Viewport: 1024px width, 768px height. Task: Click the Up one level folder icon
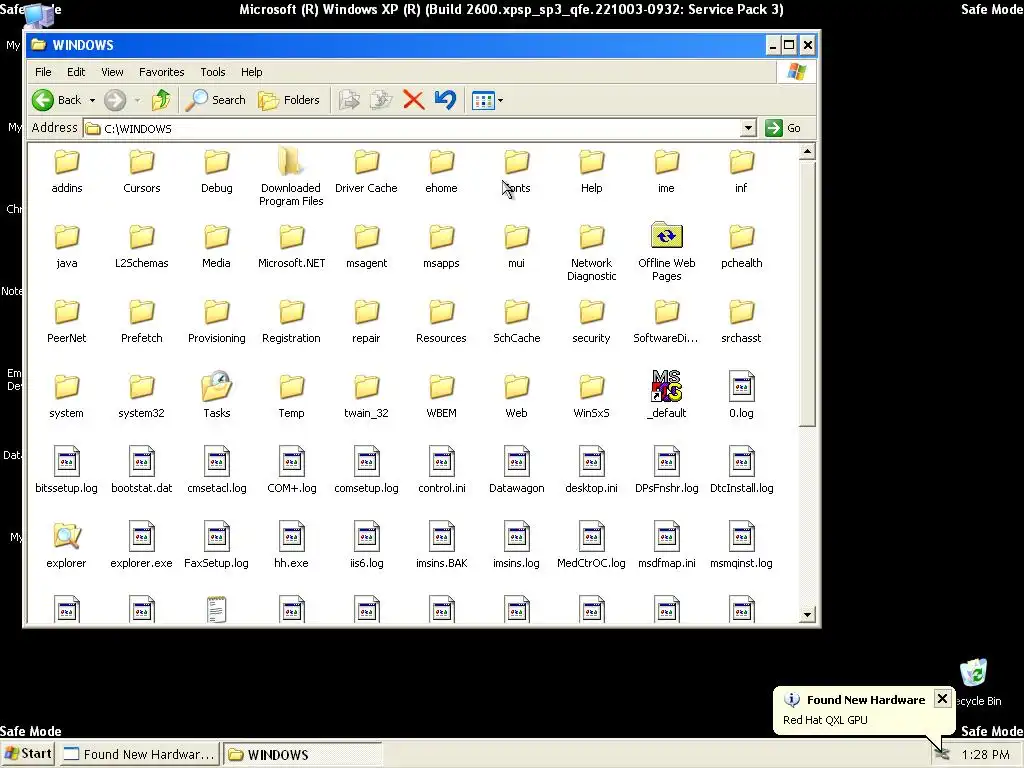click(x=161, y=100)
